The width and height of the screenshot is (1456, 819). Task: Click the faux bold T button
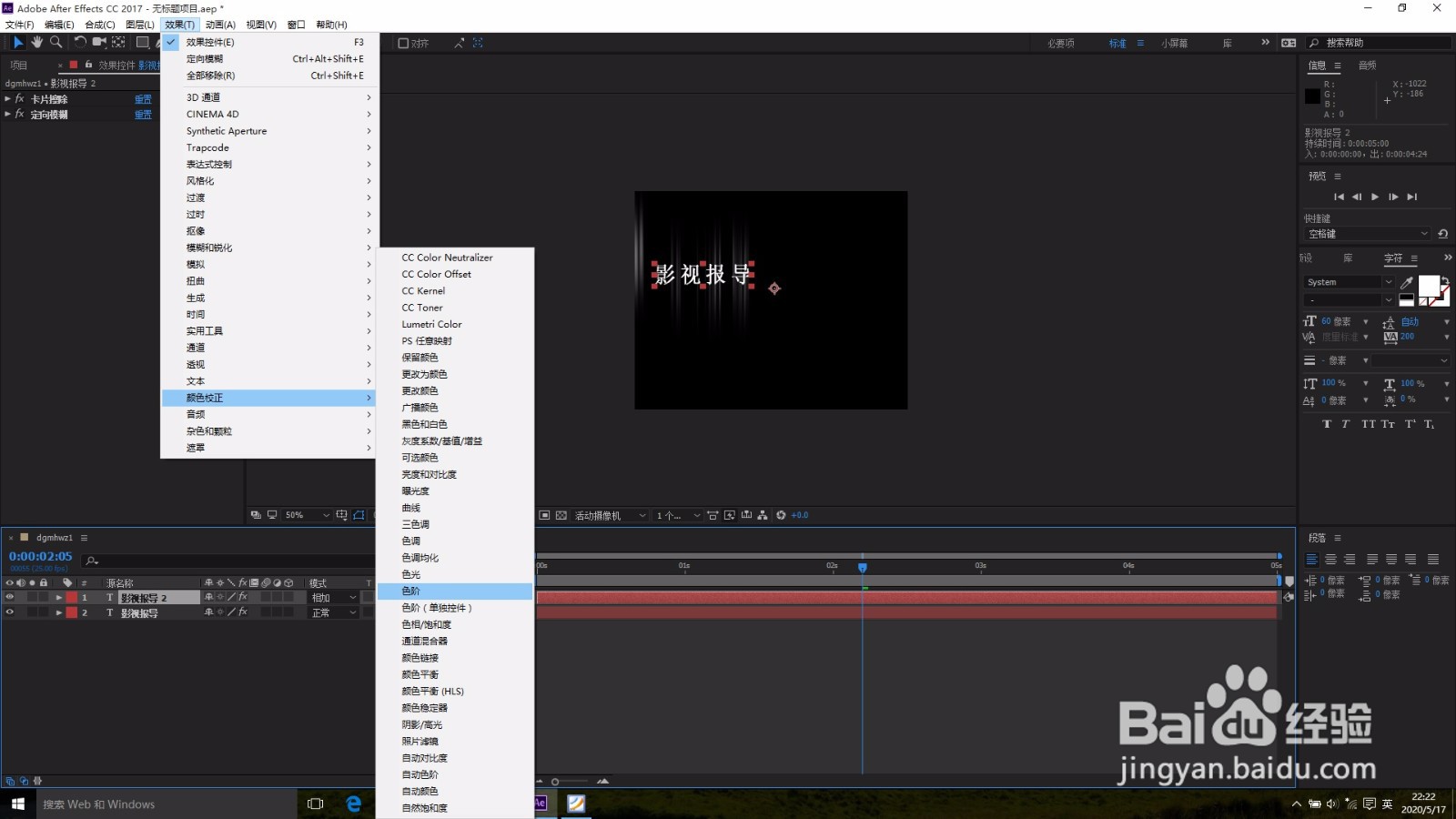pyautogui.click(x=1326, y=424)
